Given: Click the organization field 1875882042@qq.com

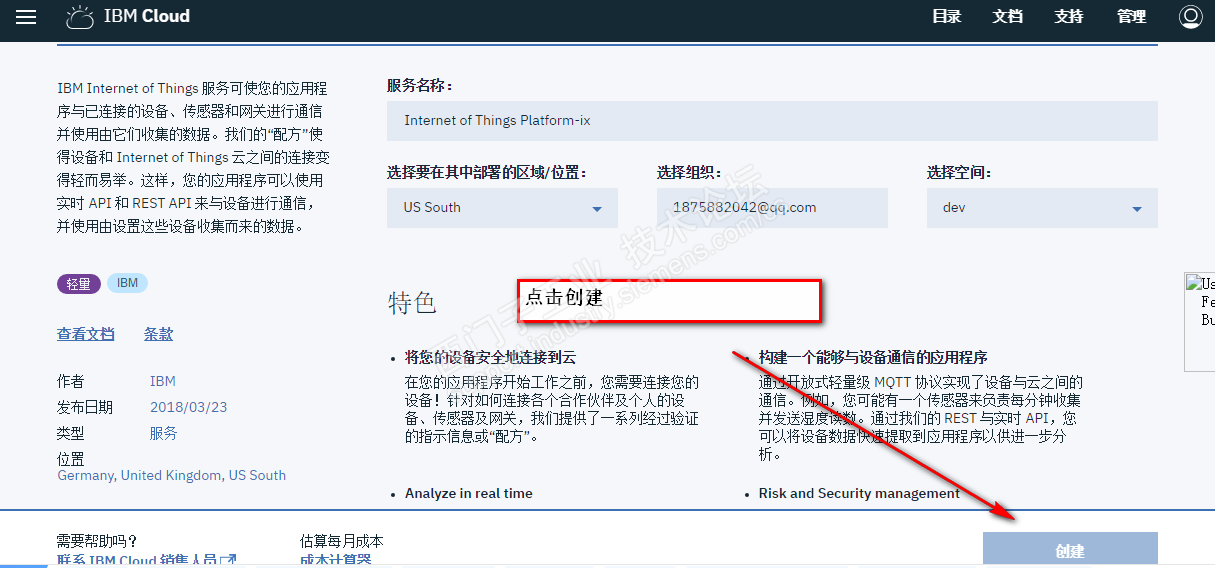Looking at the screenshot, I should point(772,208).
